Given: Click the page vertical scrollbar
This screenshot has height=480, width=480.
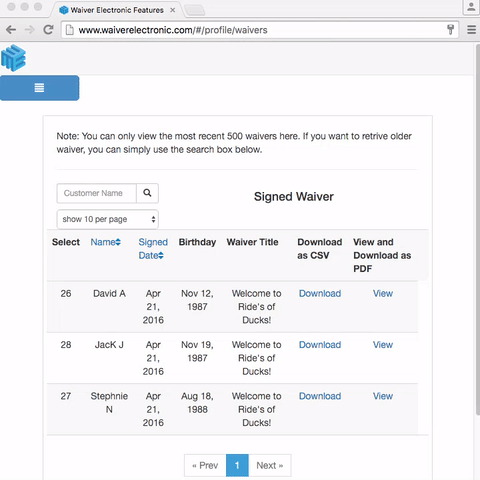Looking at the screenshot, I should tap(477, 230).
